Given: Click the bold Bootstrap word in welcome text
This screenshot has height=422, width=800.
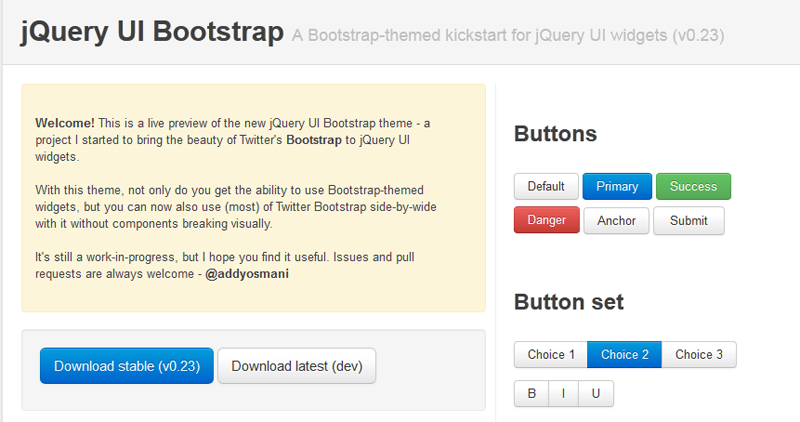Looking at the screenshot, I should click(314, 140).
